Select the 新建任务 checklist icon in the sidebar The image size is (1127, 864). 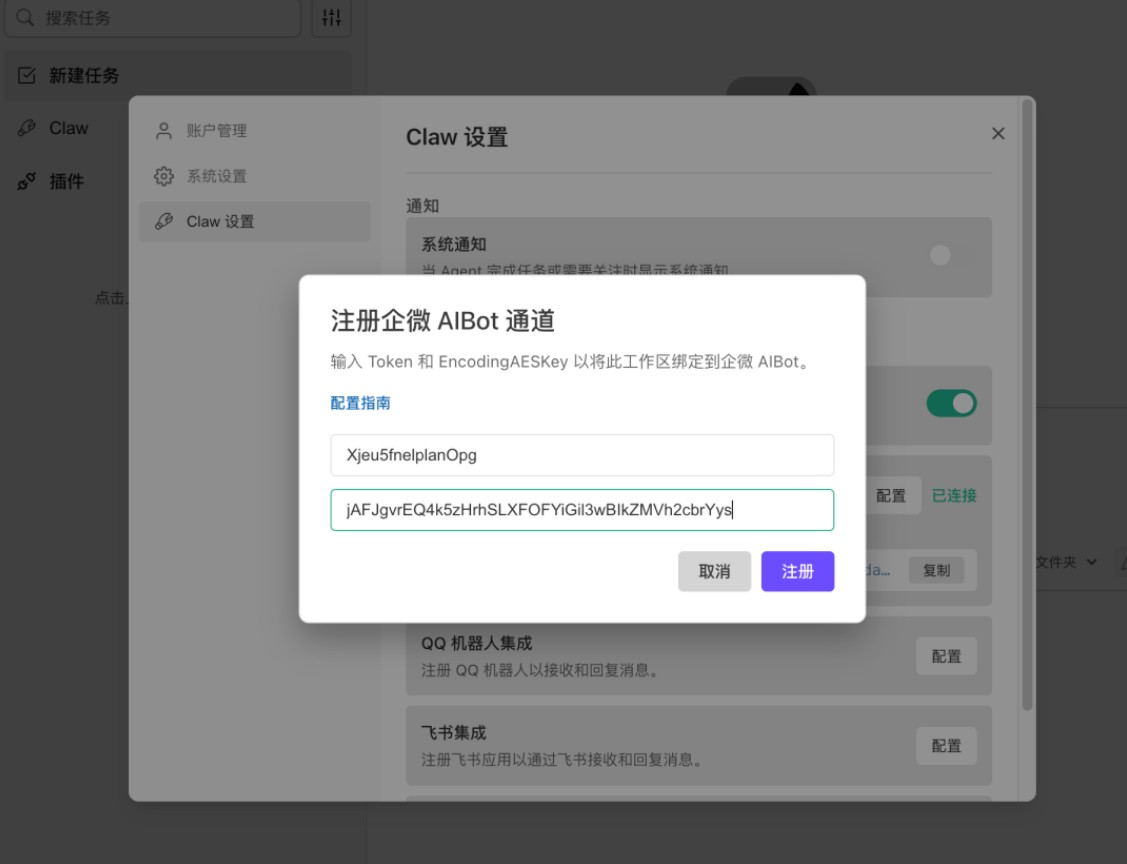24,76
